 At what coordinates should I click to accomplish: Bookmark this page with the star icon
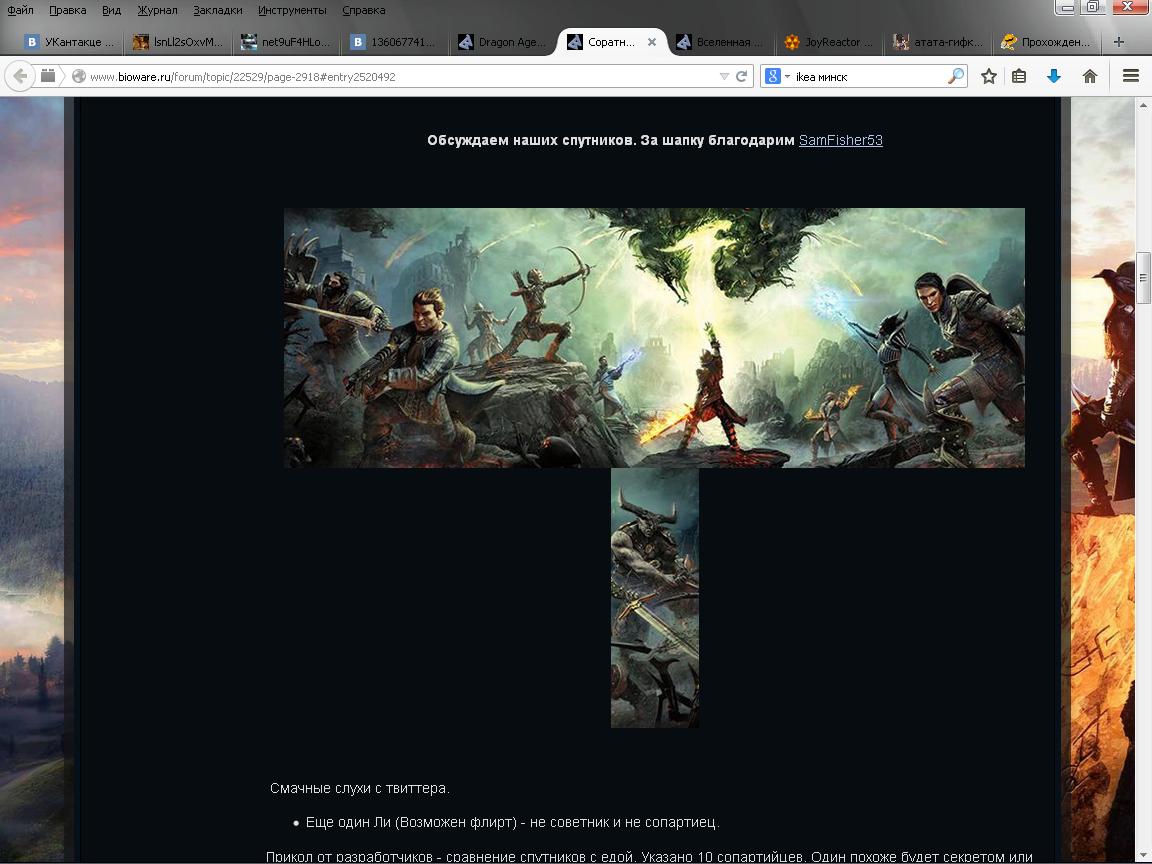pyautogui.click(x=989, y=76)
